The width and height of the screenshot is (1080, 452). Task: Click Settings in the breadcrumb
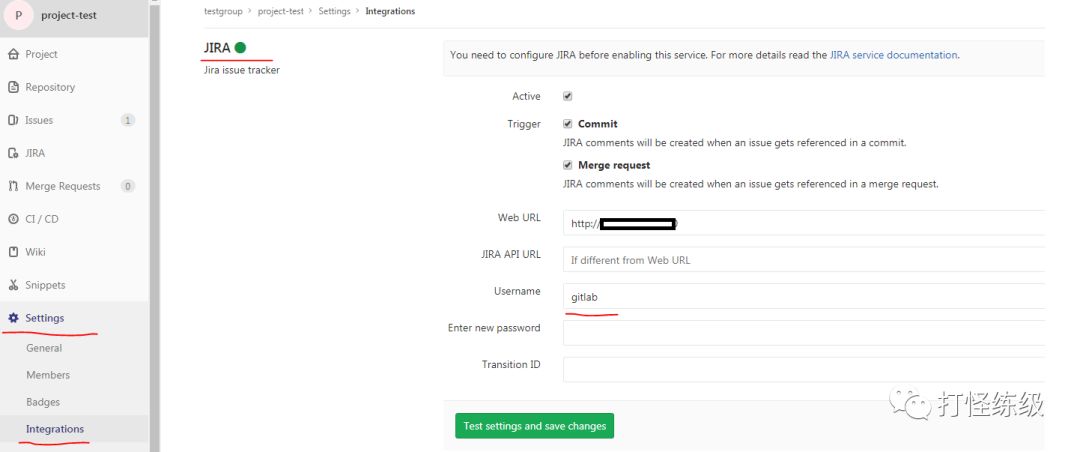point(334,11)
